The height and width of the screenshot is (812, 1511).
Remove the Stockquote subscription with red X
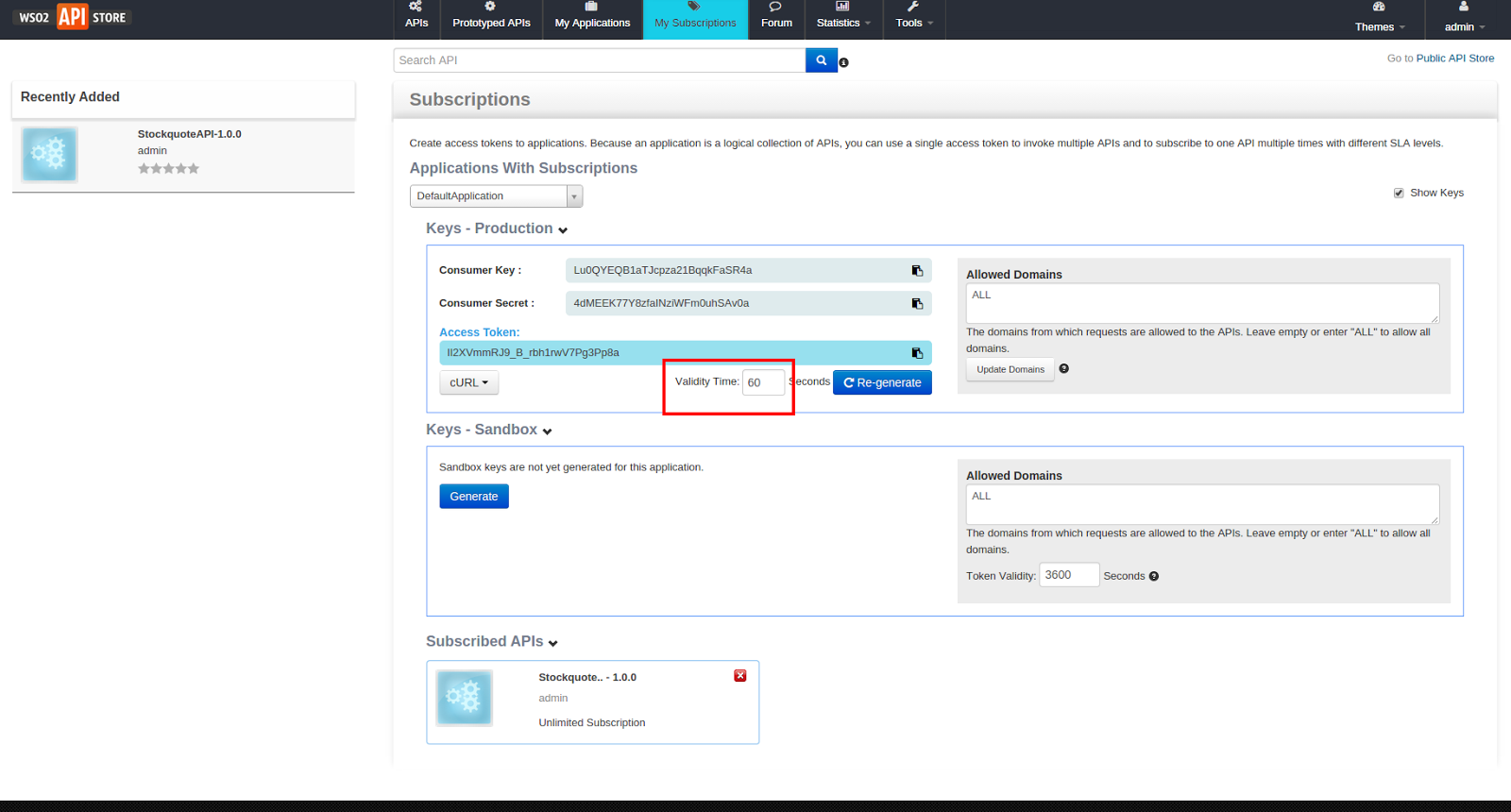[740, 676]
